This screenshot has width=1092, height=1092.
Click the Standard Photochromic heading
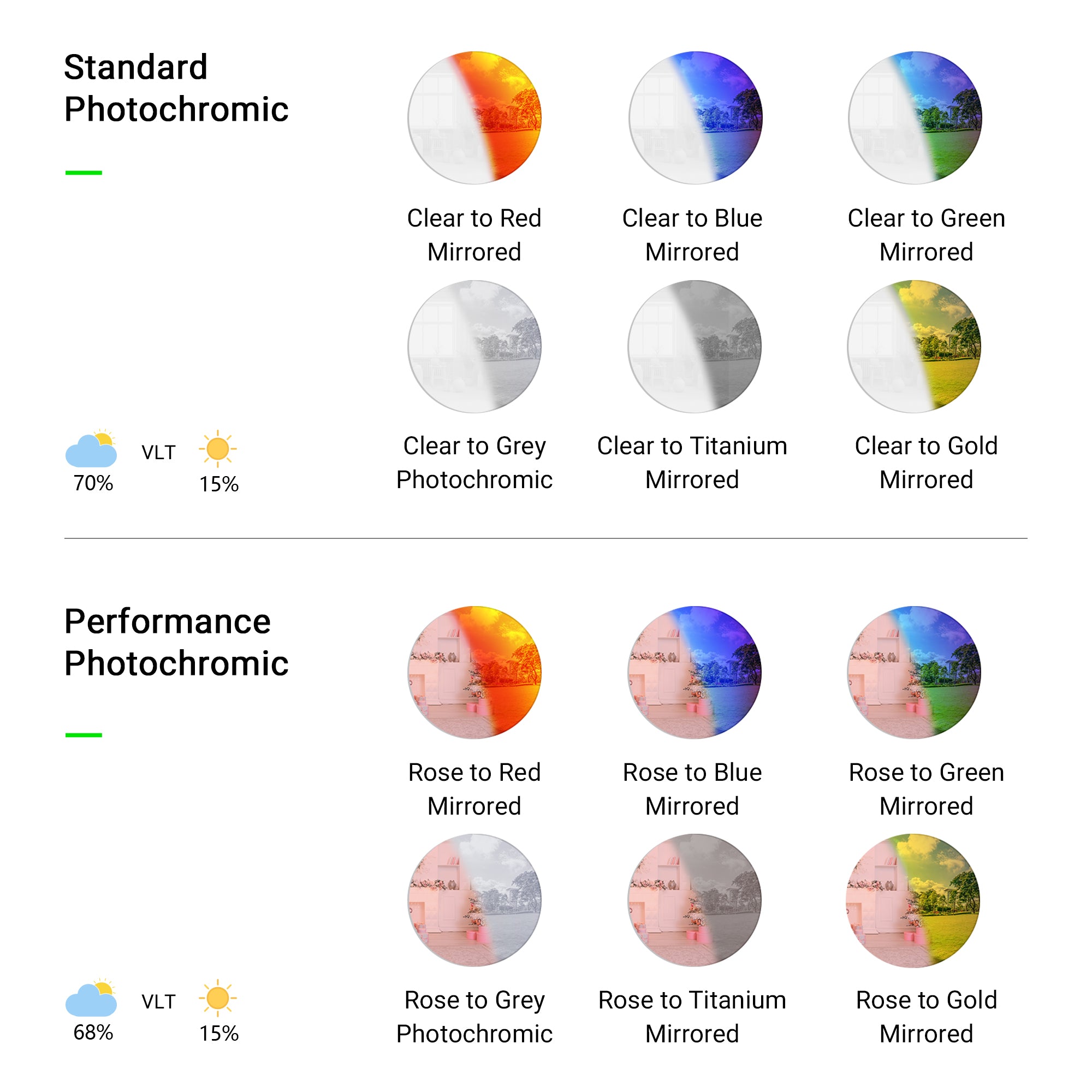(x=176, y=87)
